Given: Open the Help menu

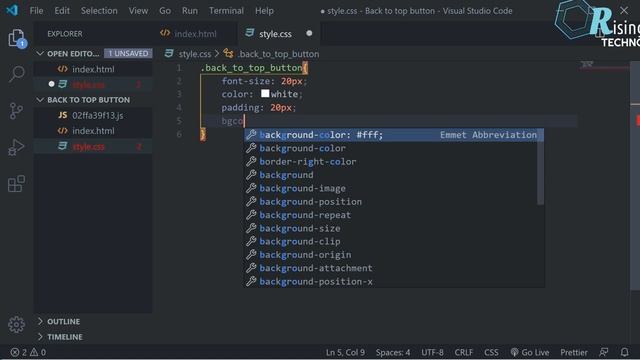Looking at the screenshot, I should point(264,11).
